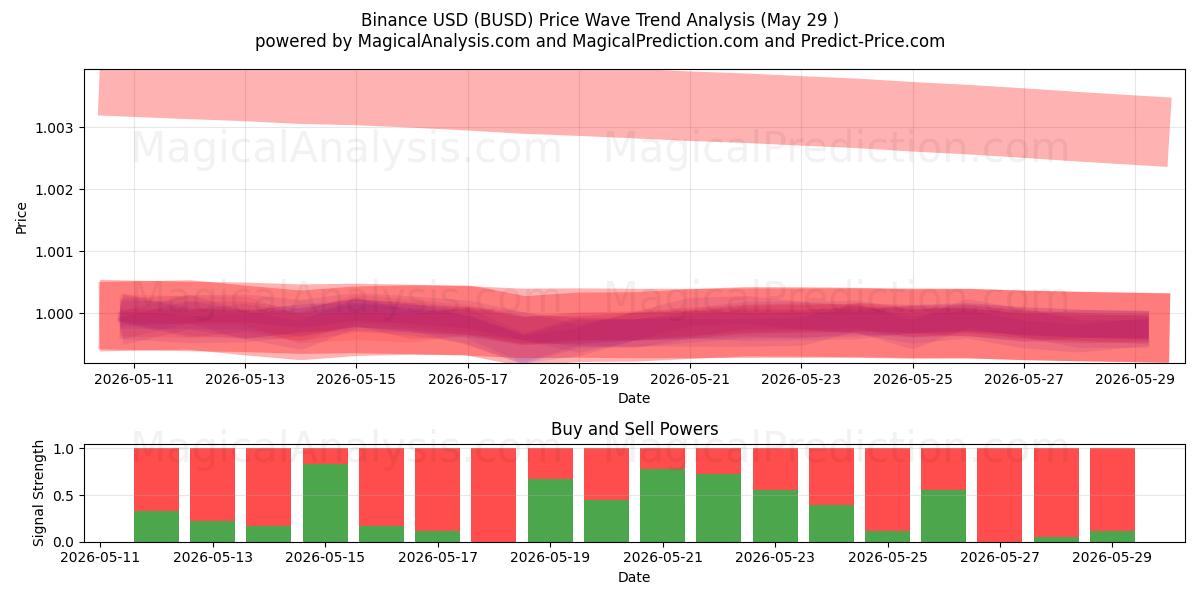This screenshot has height=600, width=1200.
Task: Click the green buy bar for 2026-05-13
Action: [x=213, y=531]
